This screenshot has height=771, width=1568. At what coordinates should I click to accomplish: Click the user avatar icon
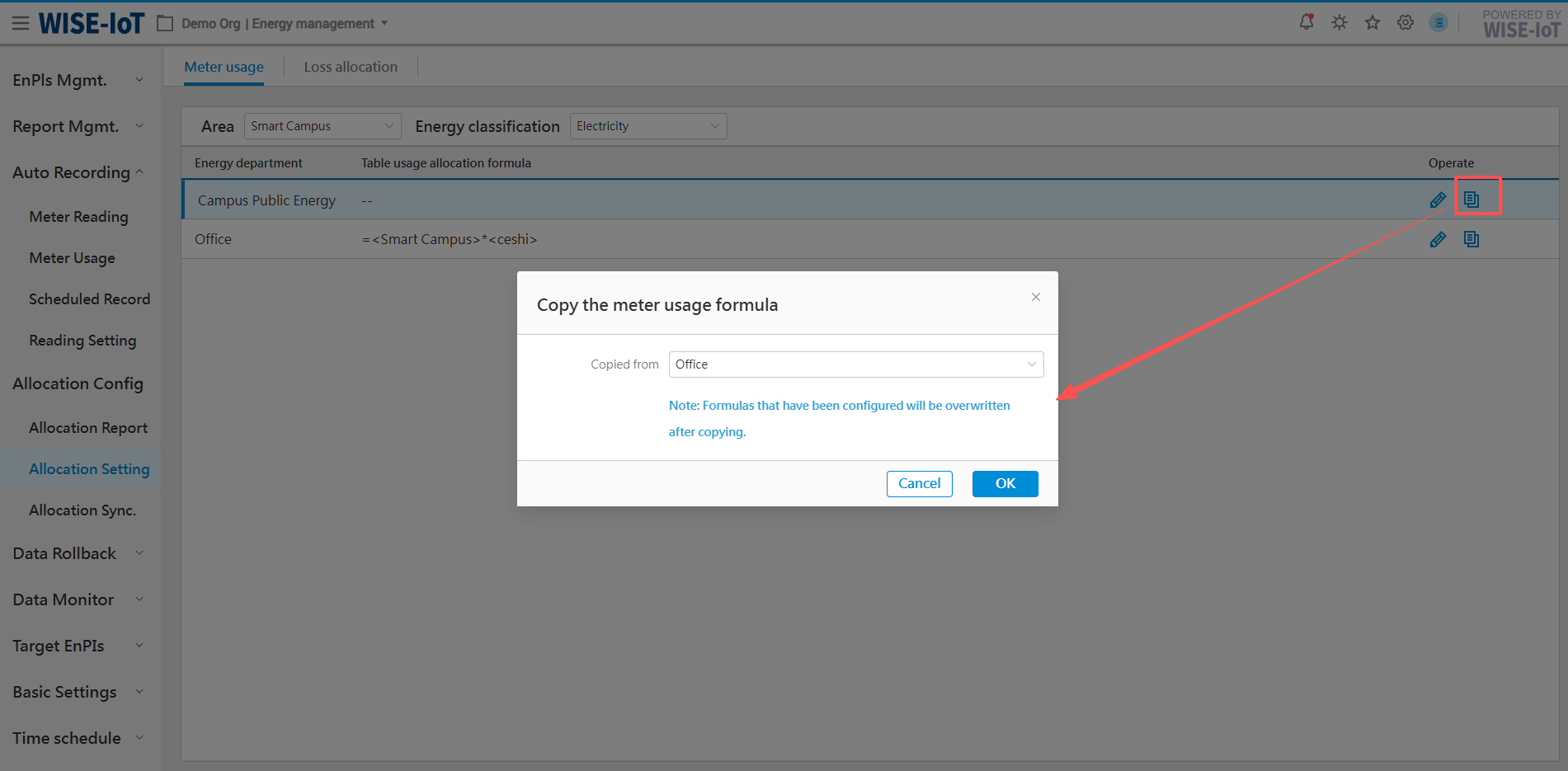1439,22
